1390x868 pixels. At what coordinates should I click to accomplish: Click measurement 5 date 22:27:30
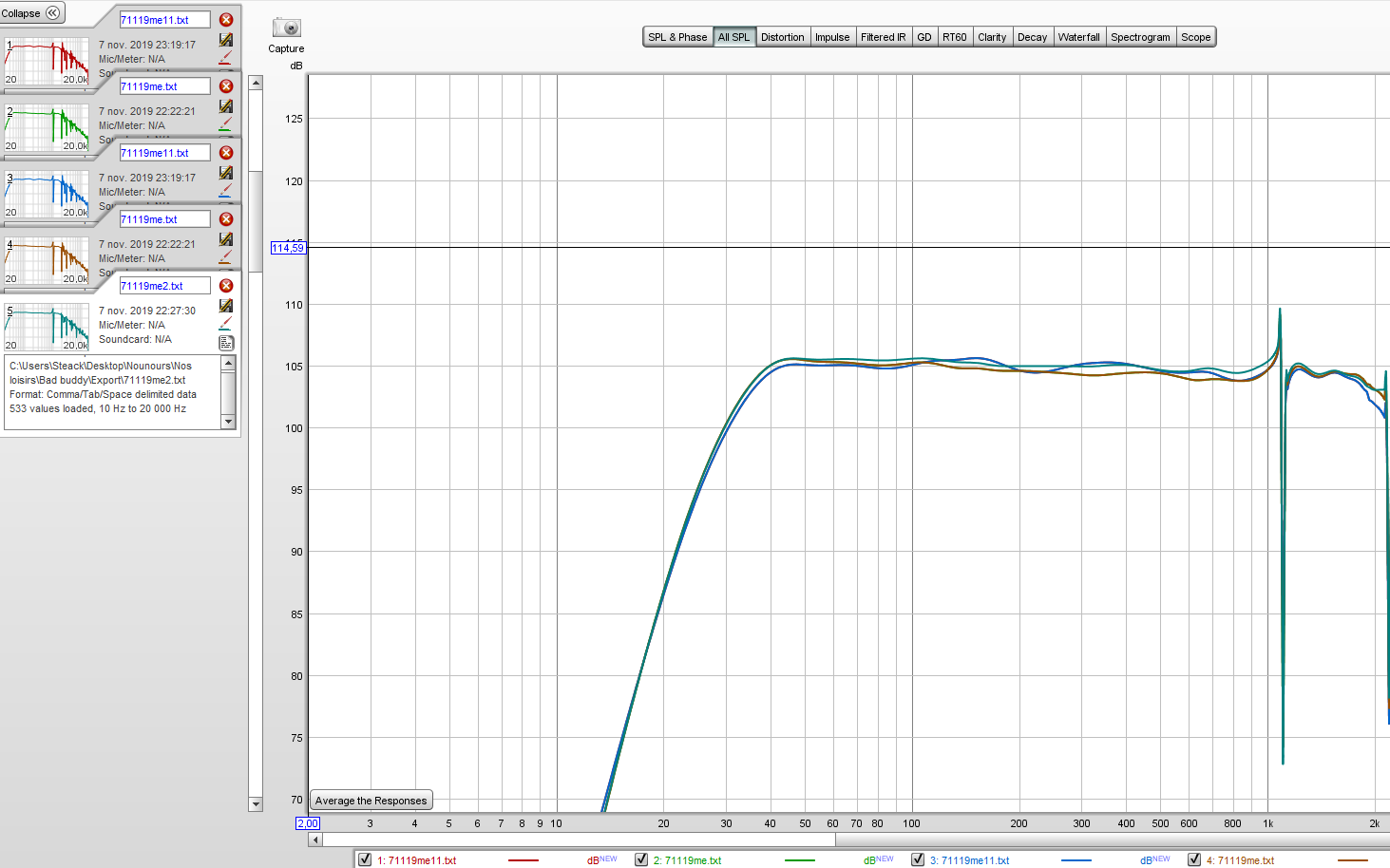coord(147,311)
